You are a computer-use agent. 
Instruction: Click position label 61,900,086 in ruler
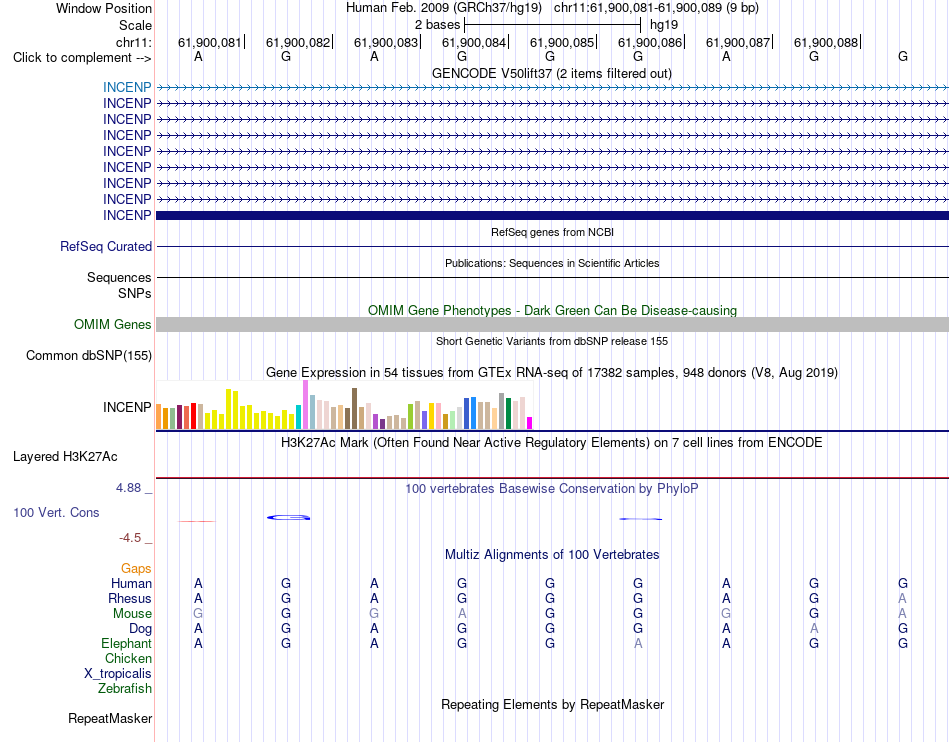coord(650,42)
